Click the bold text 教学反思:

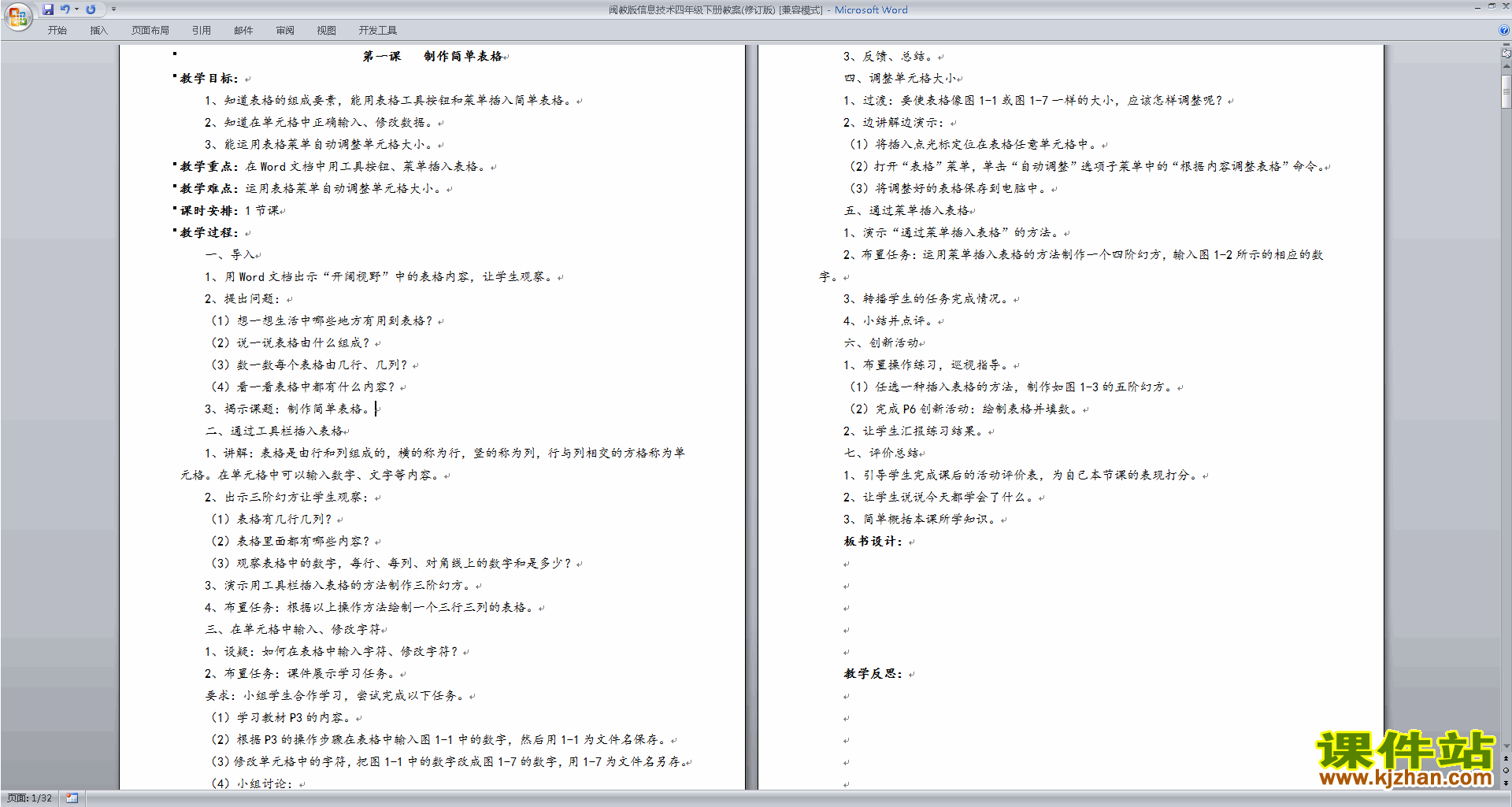click(x=873, y=674)
